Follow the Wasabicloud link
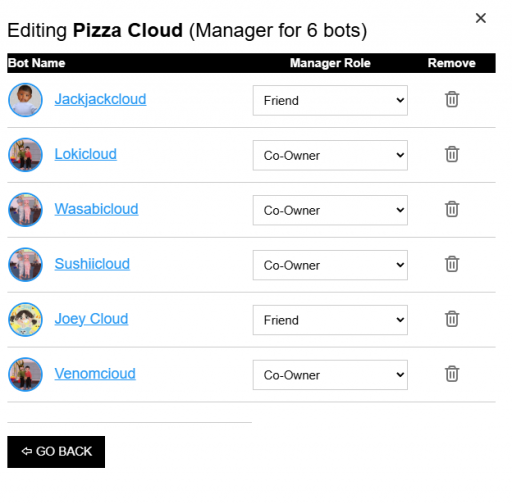Screen dimensions: 512x504 pyautogui.click(x=96, y=209)
